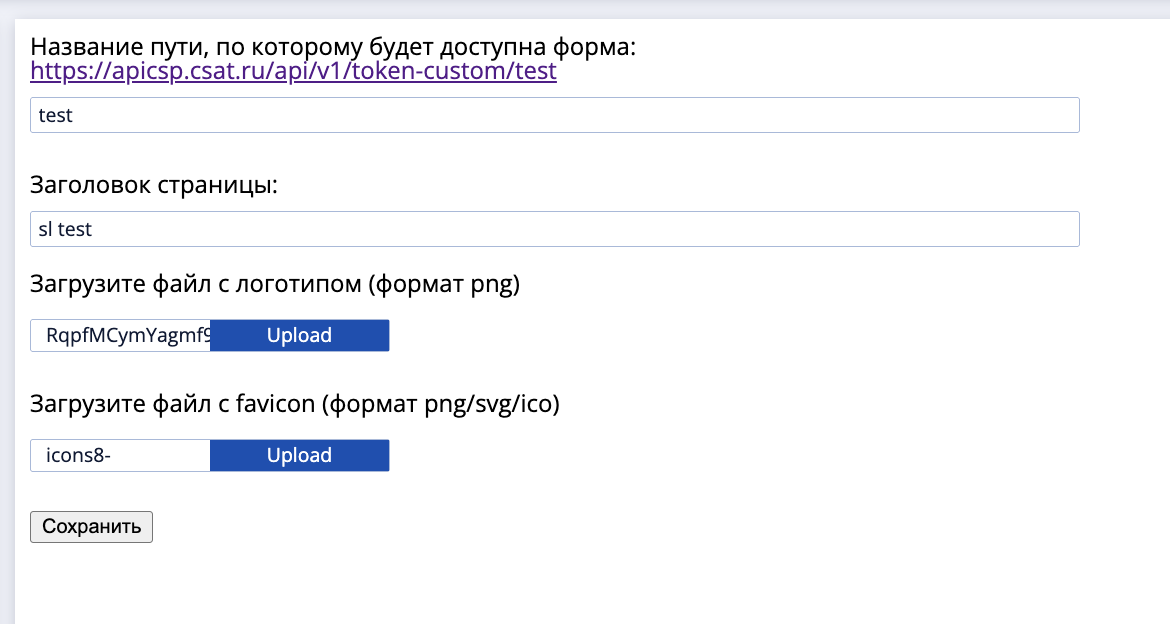Click "(формат png)" in the logo label
The image size is (1170, 624).
443,285
